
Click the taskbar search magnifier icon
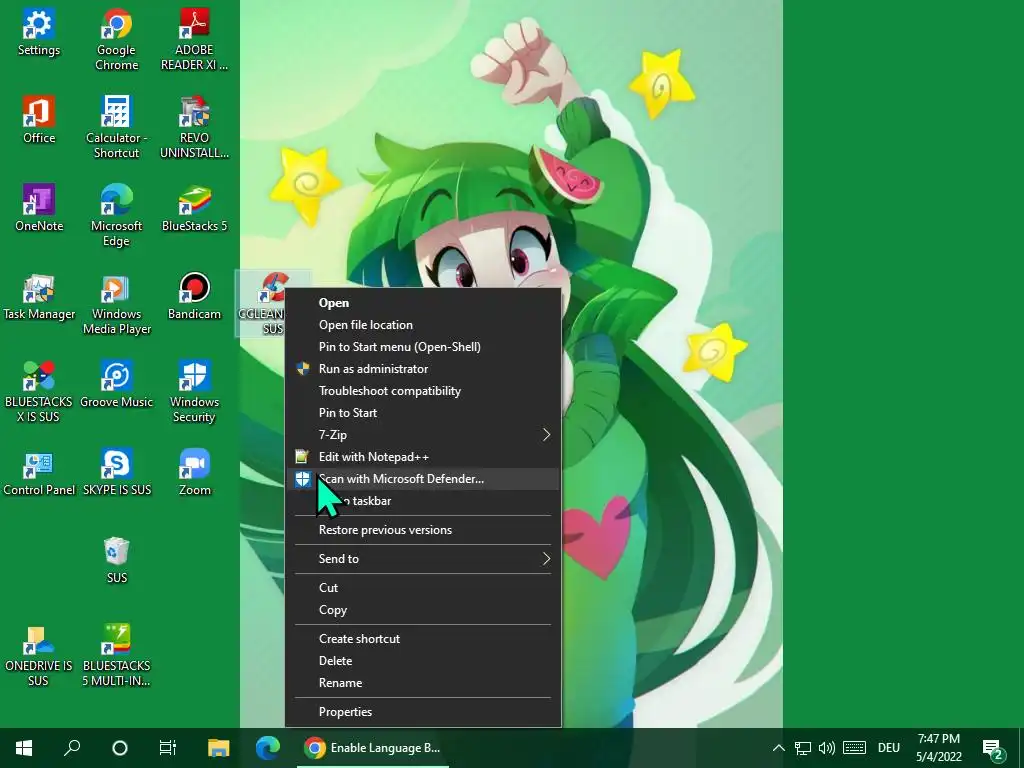(72, 748)
